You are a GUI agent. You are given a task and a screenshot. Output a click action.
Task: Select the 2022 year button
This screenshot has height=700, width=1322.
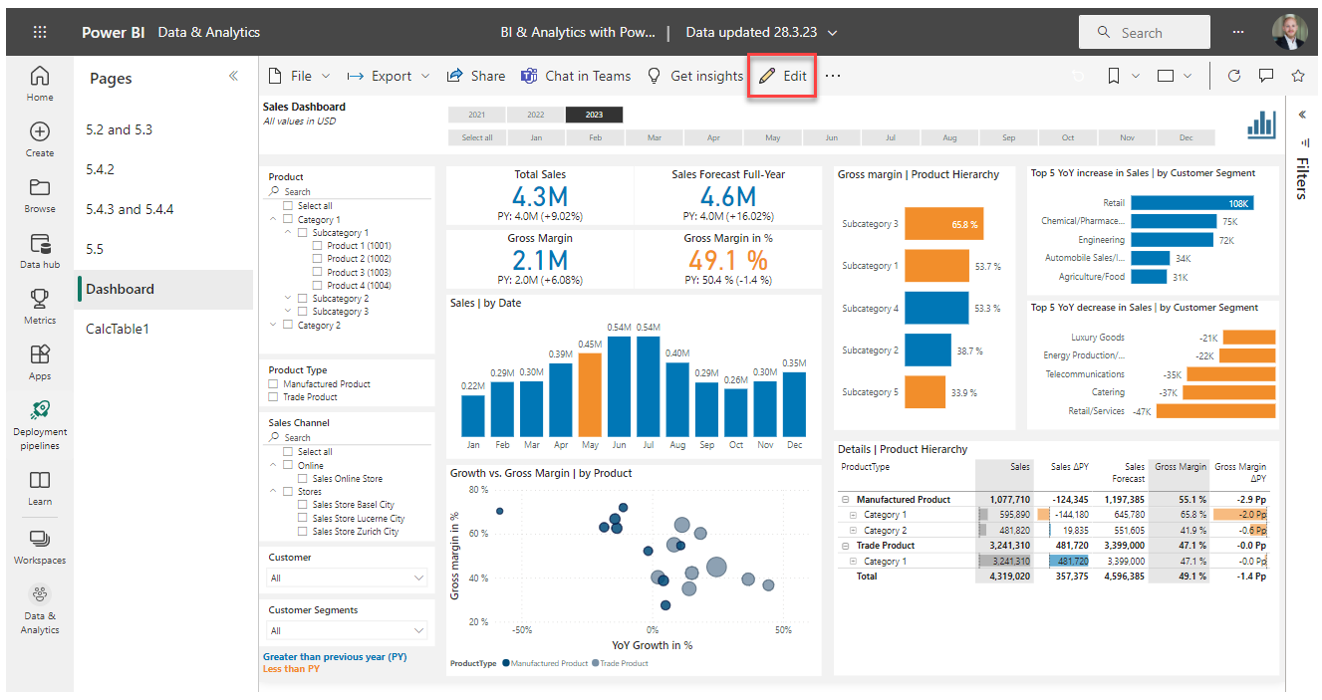(x=536, y=115)
